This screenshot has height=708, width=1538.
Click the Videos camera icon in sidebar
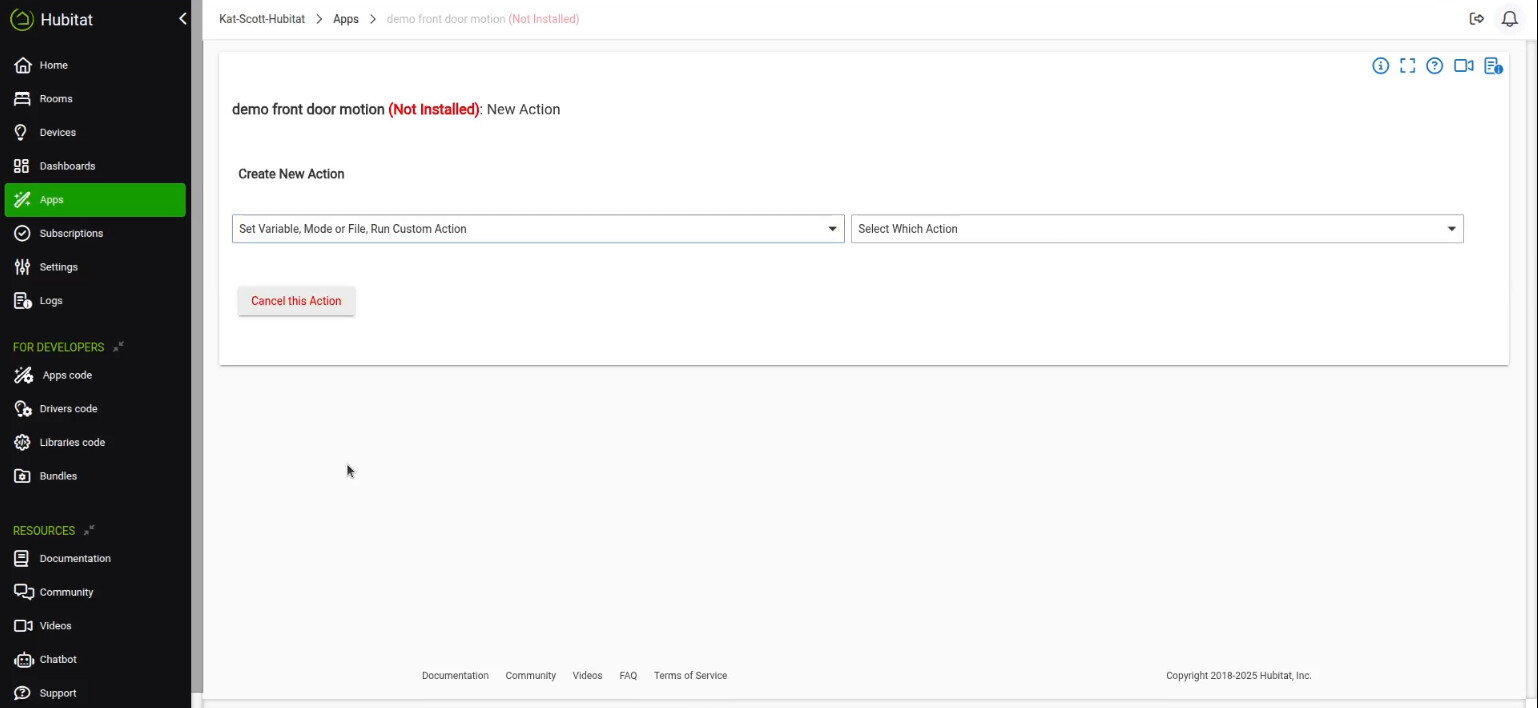coord(23,626)
